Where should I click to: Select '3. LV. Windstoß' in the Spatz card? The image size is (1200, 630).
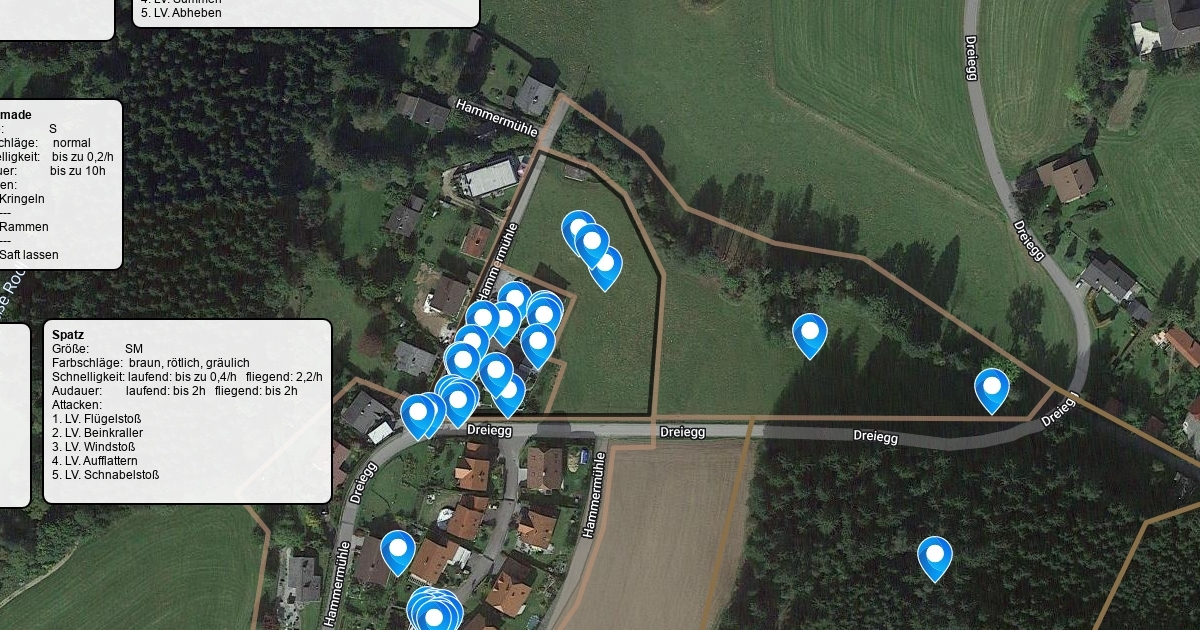point(93,447)
